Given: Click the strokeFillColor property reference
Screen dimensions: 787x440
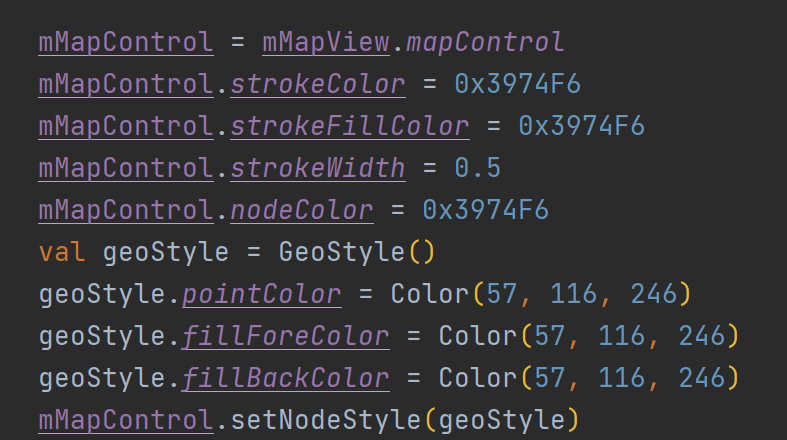Looking at the screenshot, I should (350, 126).
